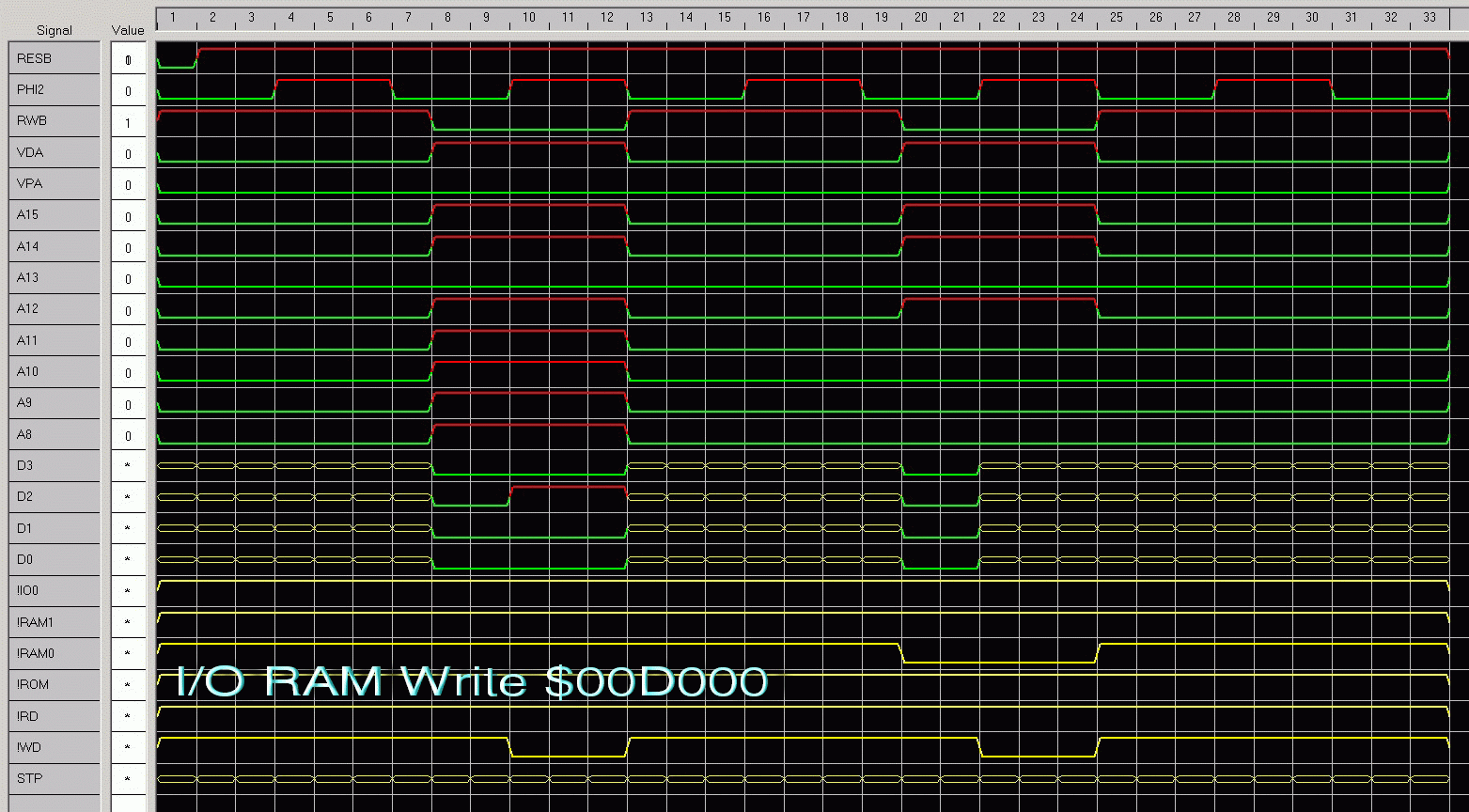Select the value field for A12

[x=129, y=310]
